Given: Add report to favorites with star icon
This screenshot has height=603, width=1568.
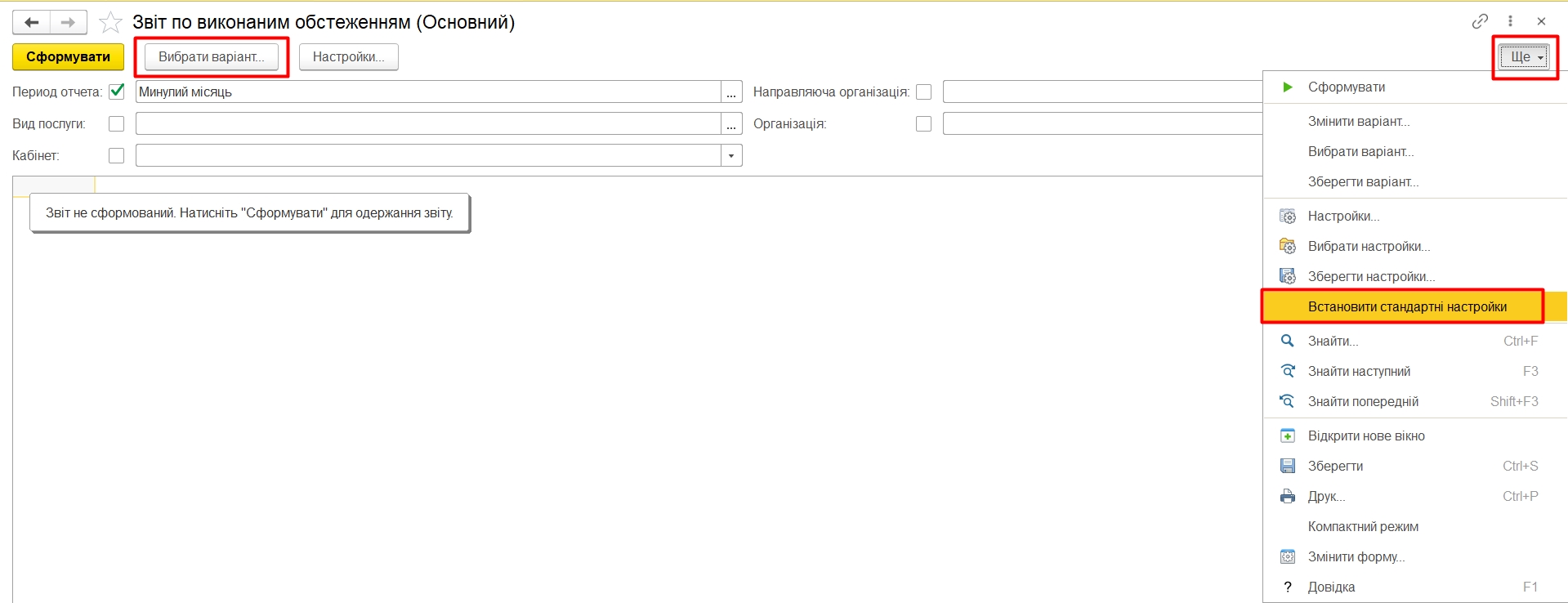Looking at the screenshot, I should click(110, 22).
